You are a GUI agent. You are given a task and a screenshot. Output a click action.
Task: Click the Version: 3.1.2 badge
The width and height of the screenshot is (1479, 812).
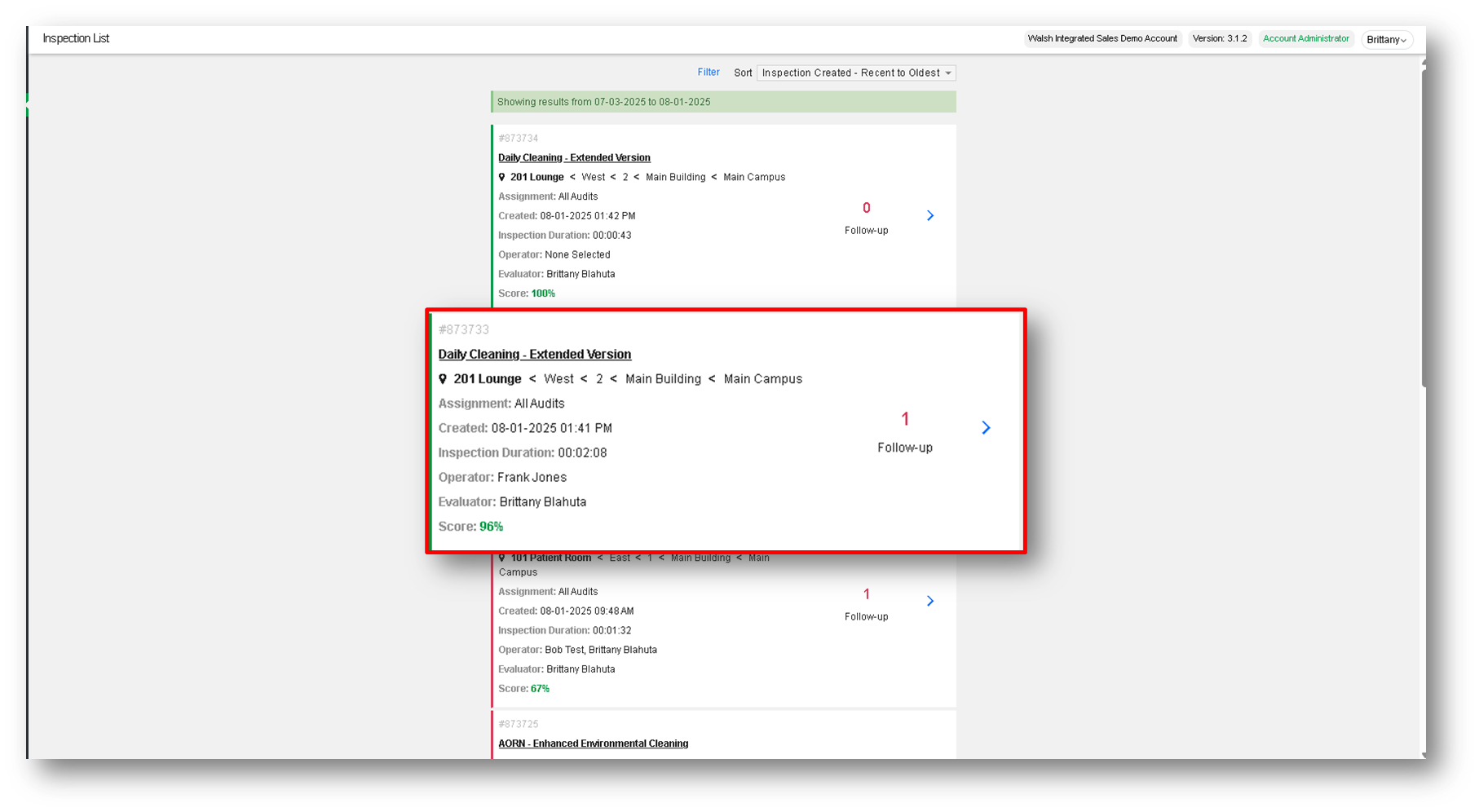tap(1220, 38)
